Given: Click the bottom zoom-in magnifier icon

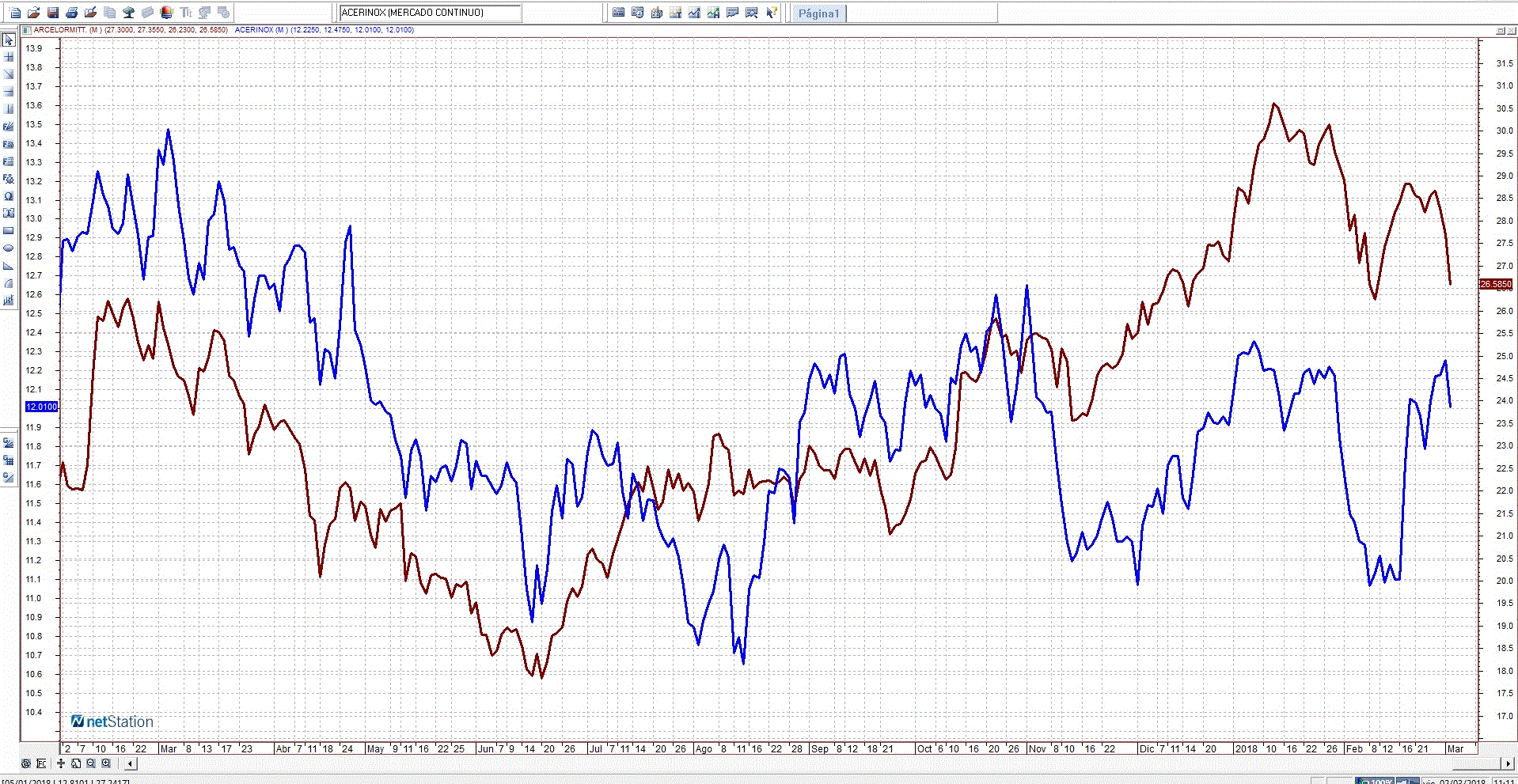Looking at the screenshot, I should pyautogui.click(x=106, y=763).
